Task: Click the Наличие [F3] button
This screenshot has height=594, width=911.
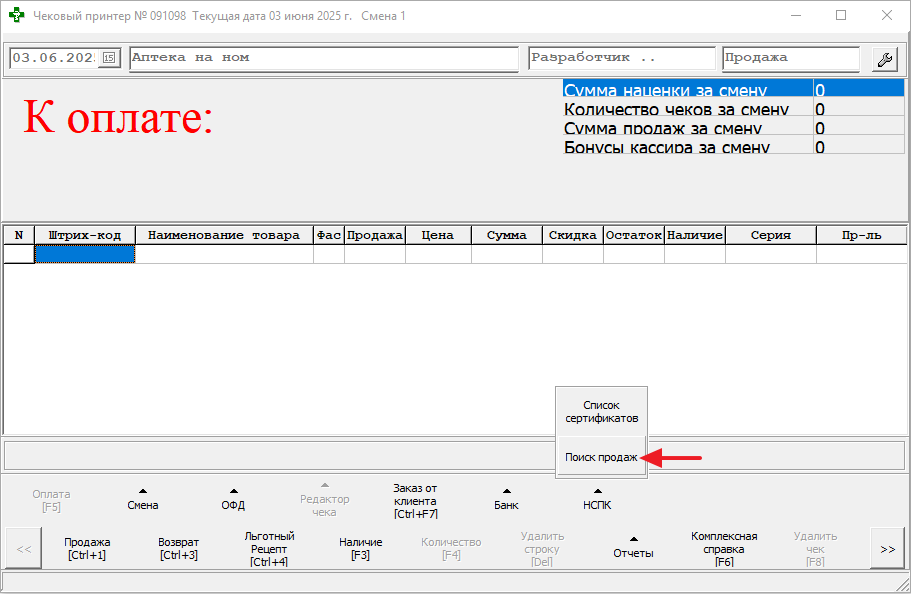Action: 360,548
